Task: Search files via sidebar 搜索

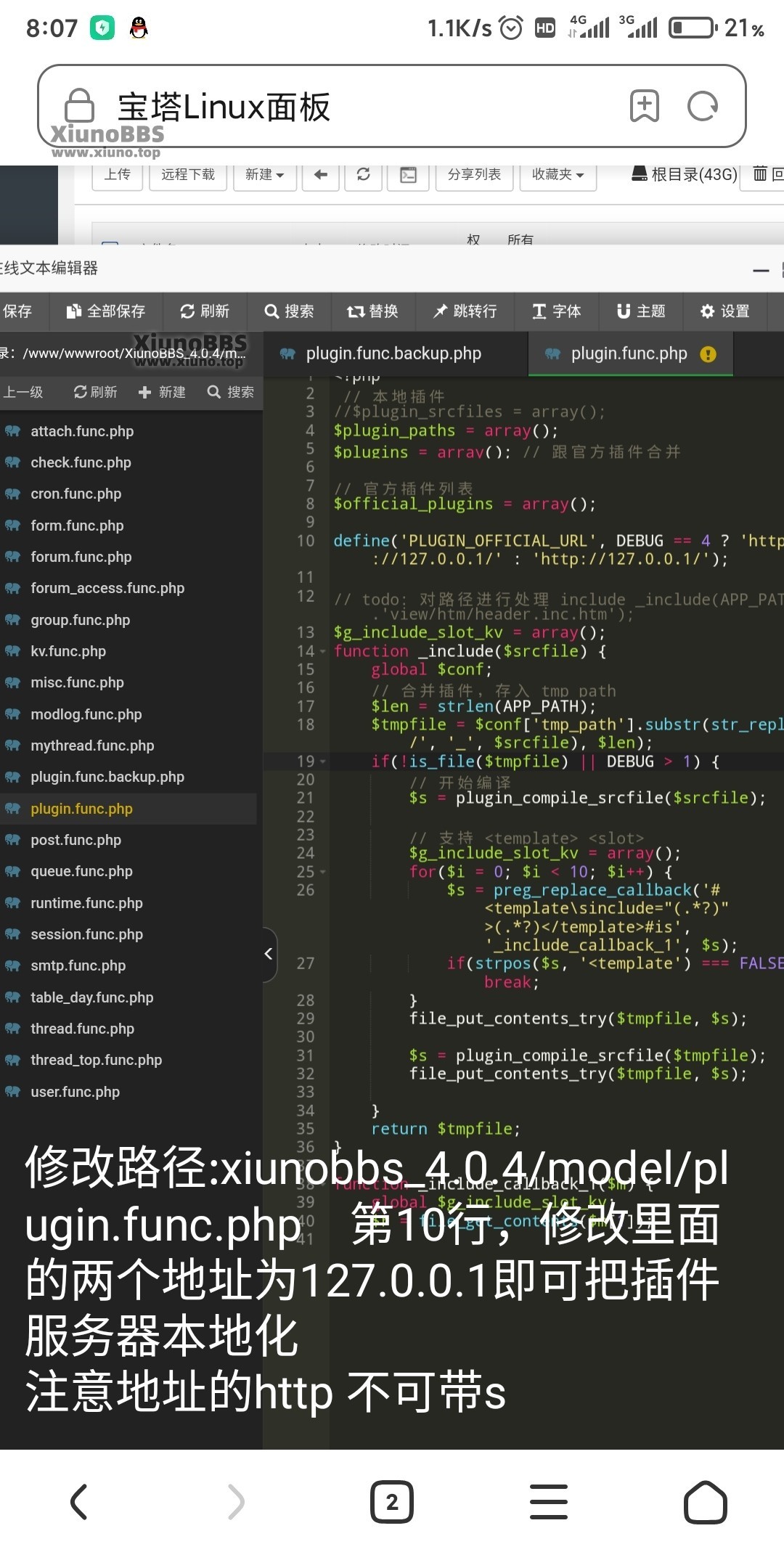Action: [x=231, y=393]
